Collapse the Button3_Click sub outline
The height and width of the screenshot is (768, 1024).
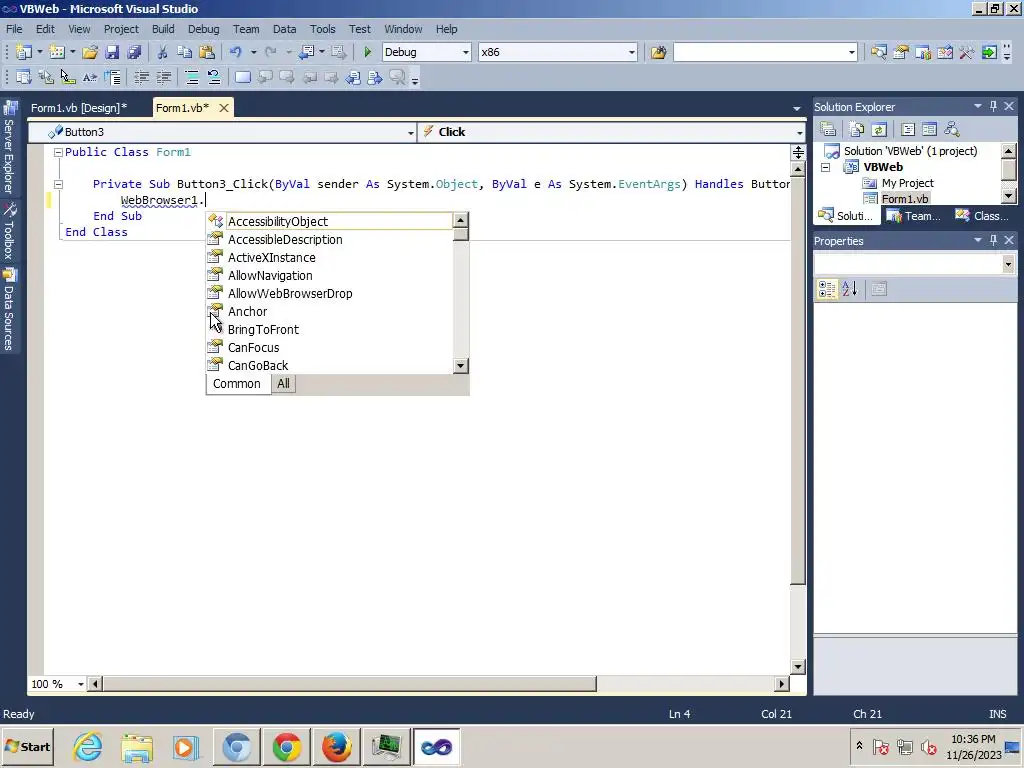point(58,184)
